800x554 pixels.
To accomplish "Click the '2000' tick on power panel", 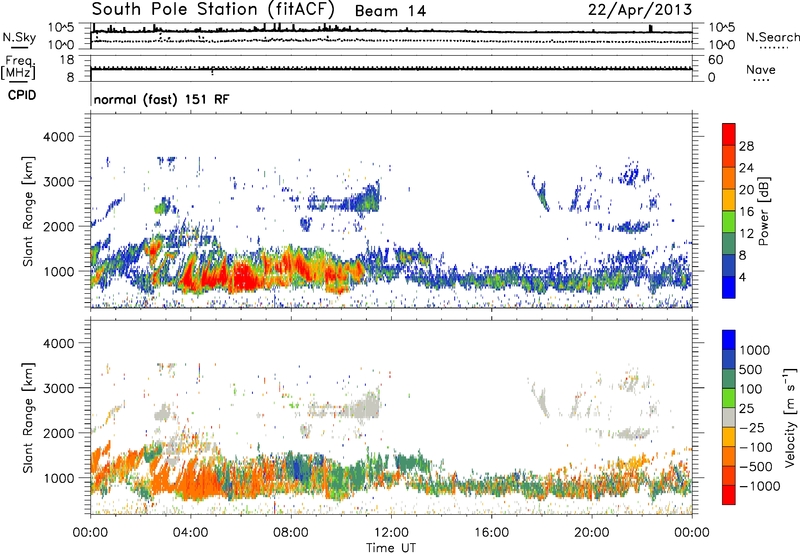I will (x=58, y=226).
